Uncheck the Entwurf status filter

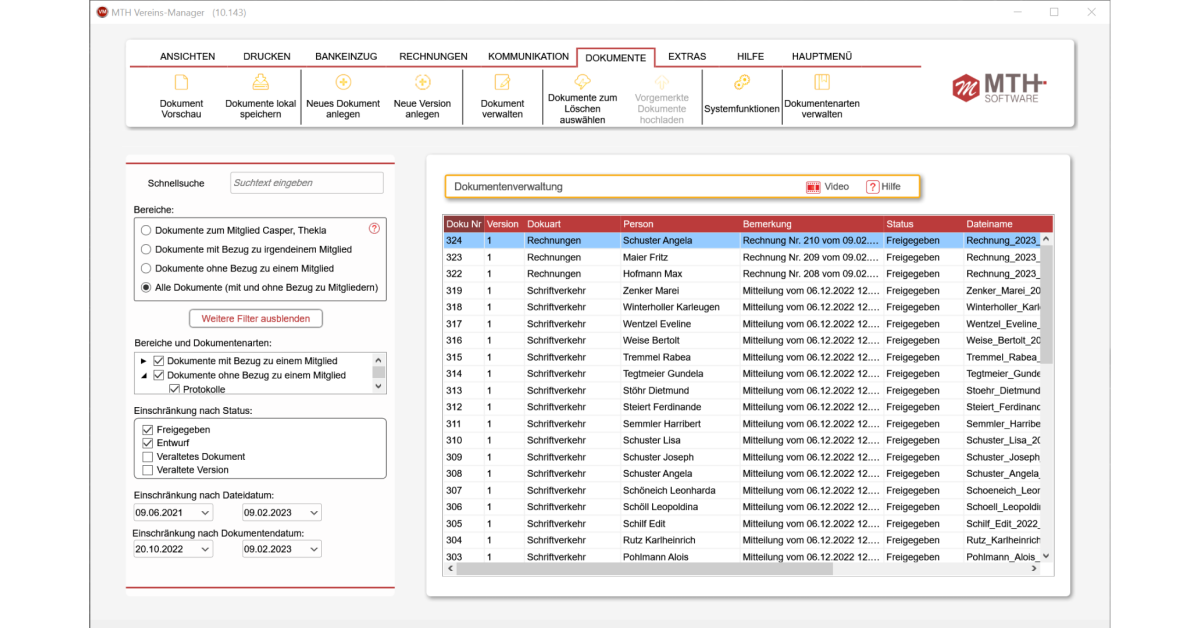[x=148, y=443]
